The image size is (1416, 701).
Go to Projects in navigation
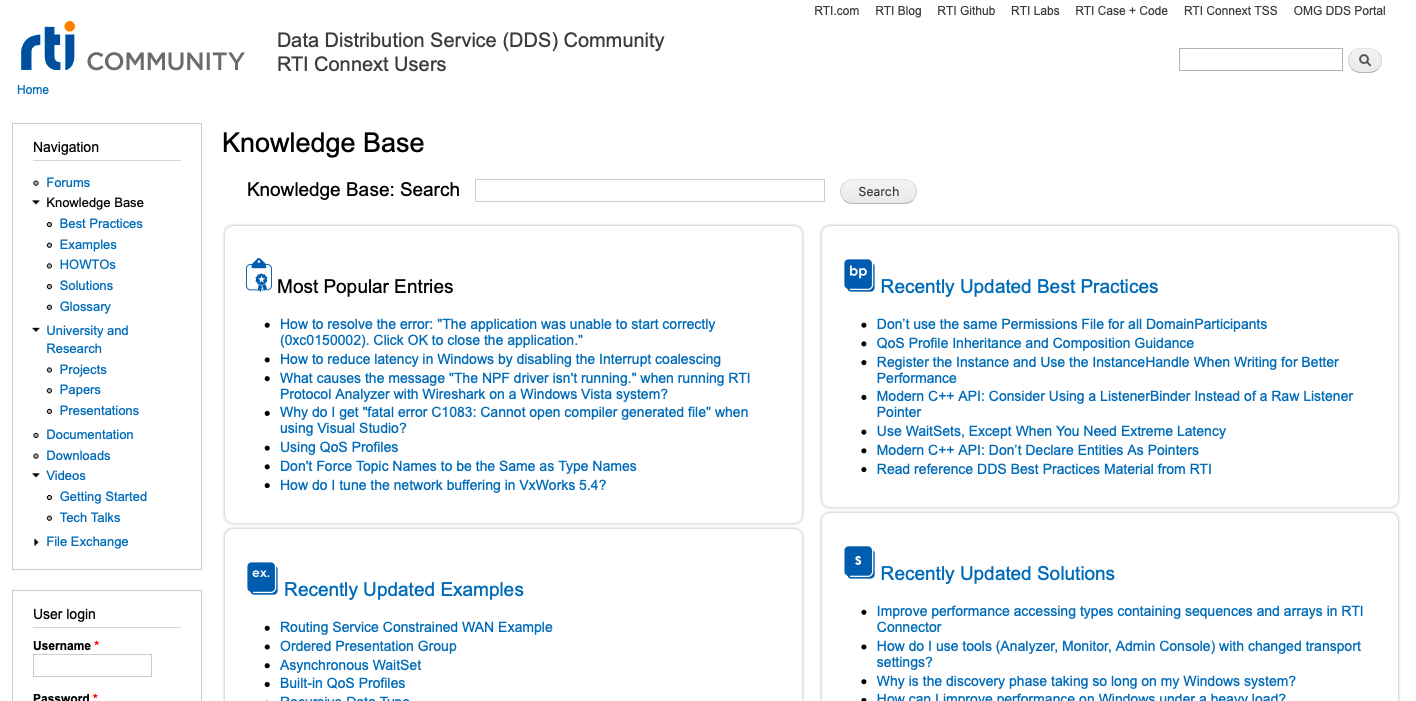pyautogui.click(x=83, y=370)
